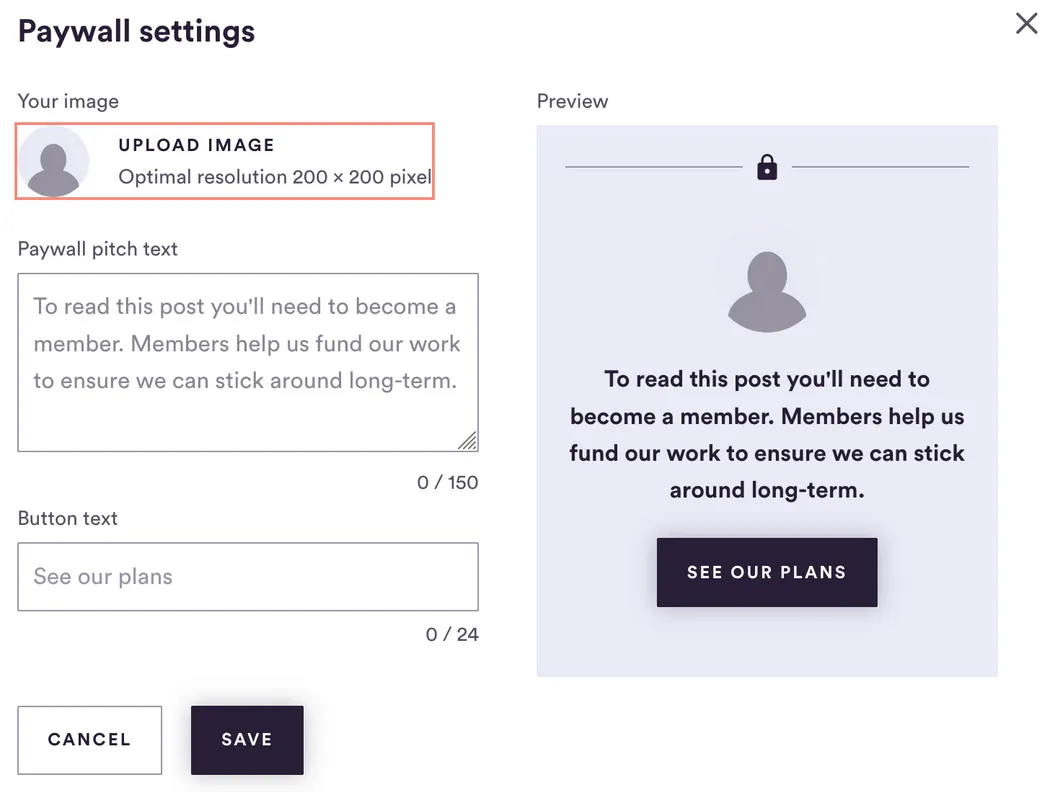Click the UPLOAD IMAGE label

tap(196, 145)
